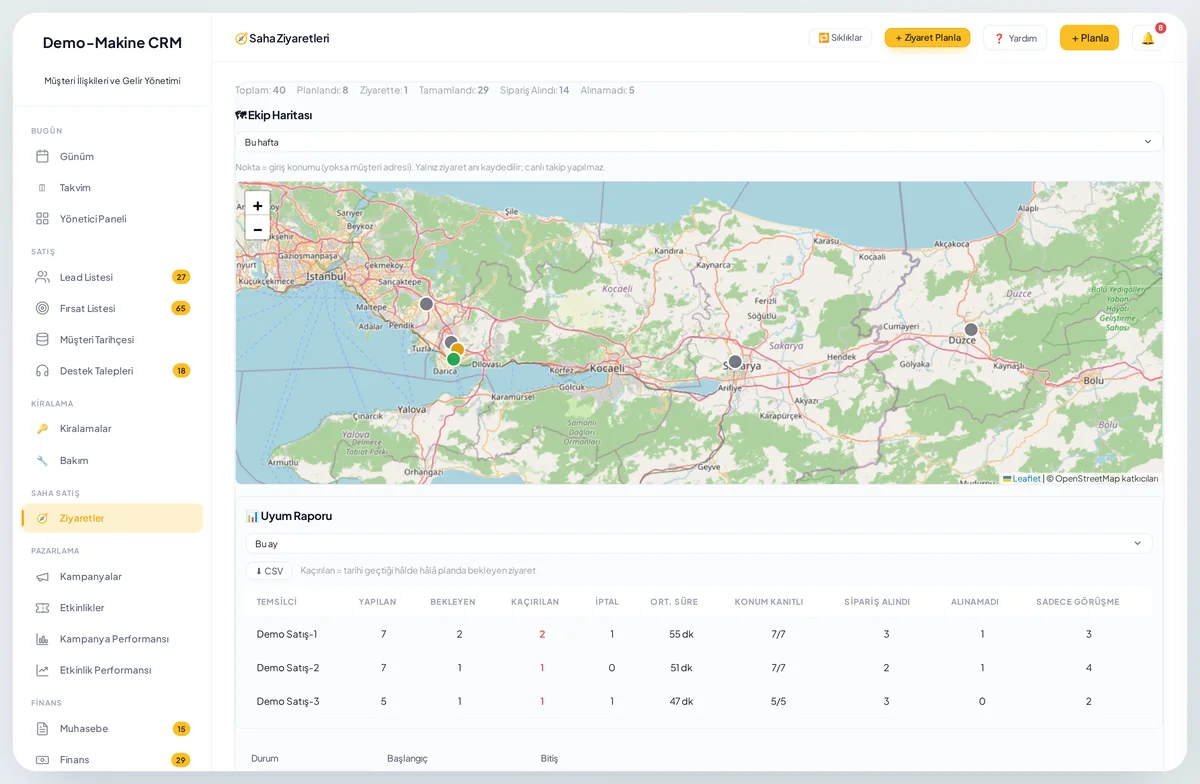Viewport: 1200px width, 784px height.
Task: Click the Başlangıç filter label
Action: tap(407, 758)
